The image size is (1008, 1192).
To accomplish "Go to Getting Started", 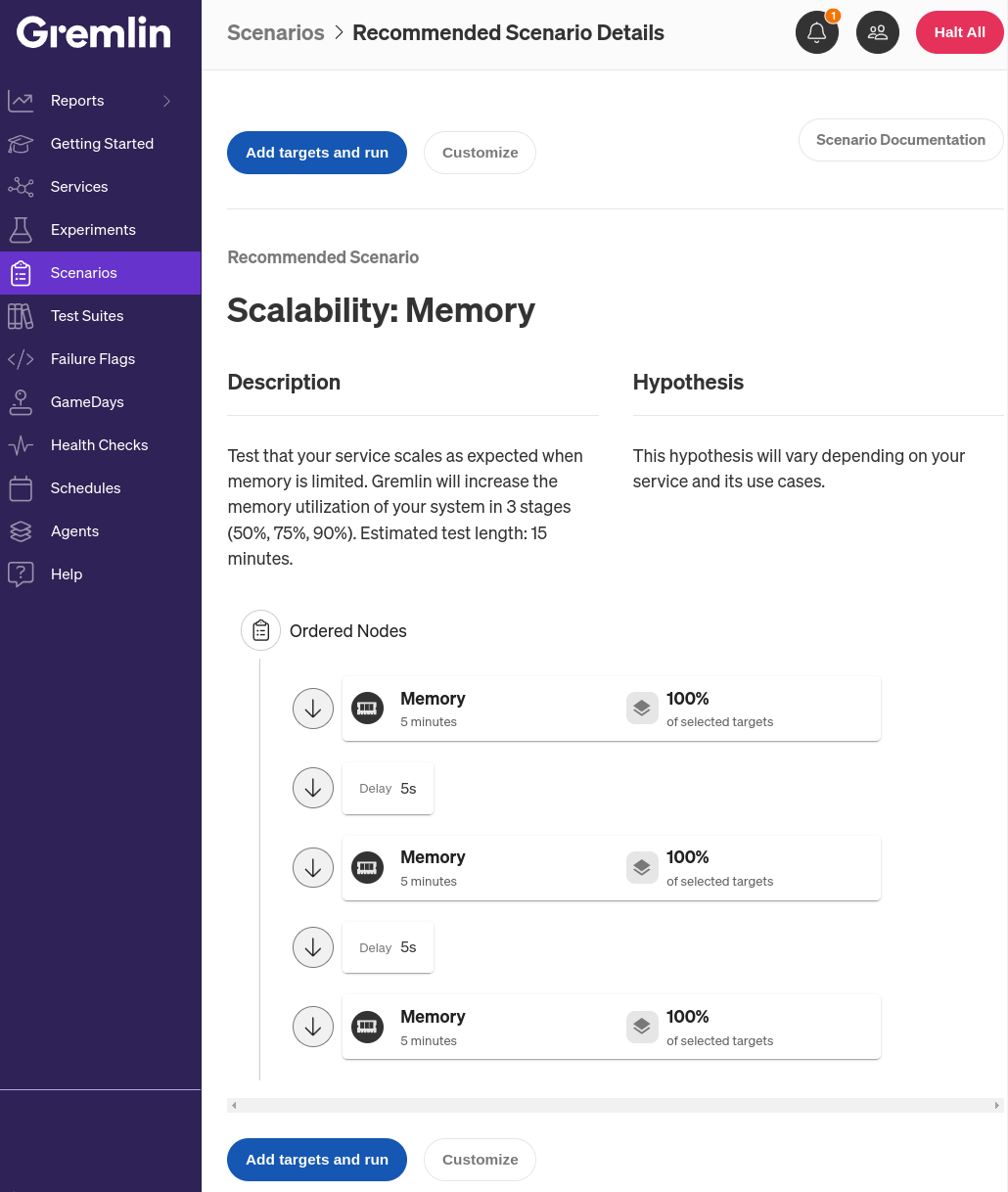I will point(102,144).
